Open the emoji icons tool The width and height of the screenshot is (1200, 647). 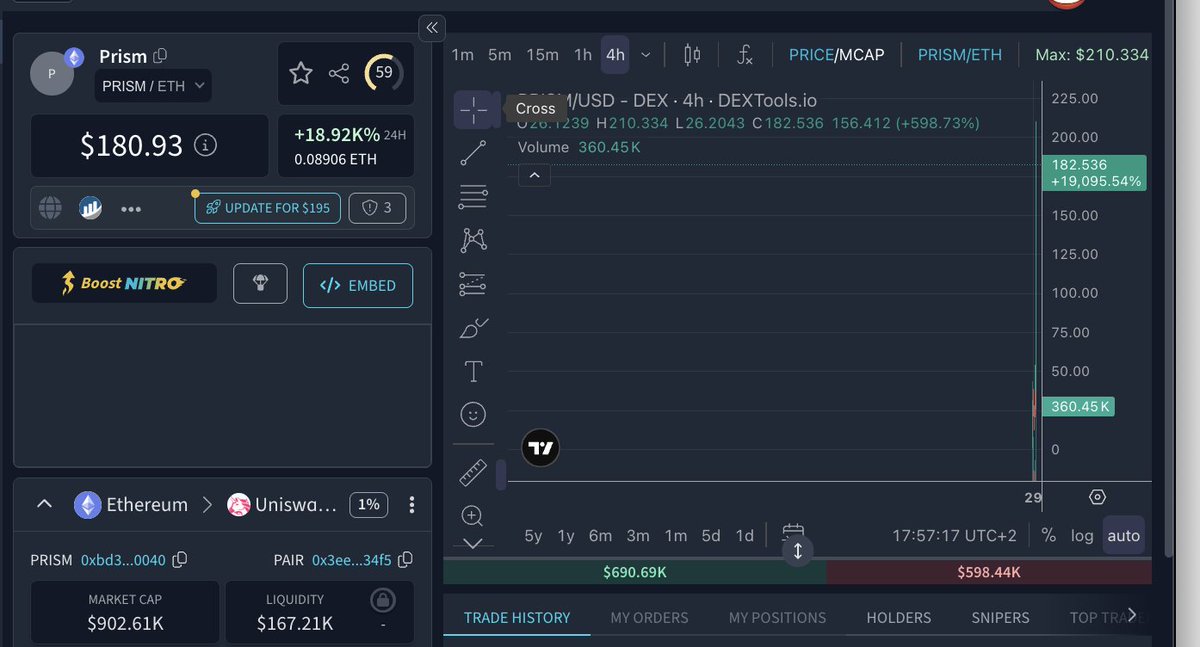coord(473,414)
